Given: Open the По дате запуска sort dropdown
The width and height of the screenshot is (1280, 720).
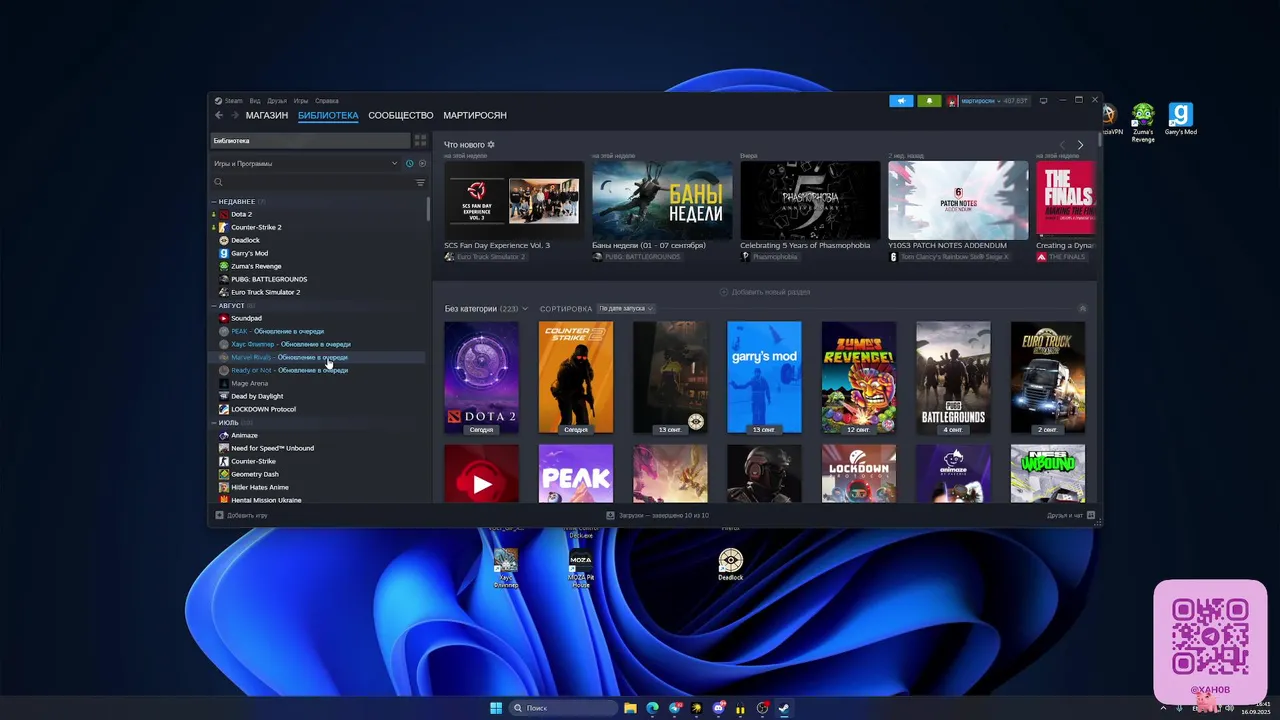Looking at the screenshot, I should tap(626, 308).
